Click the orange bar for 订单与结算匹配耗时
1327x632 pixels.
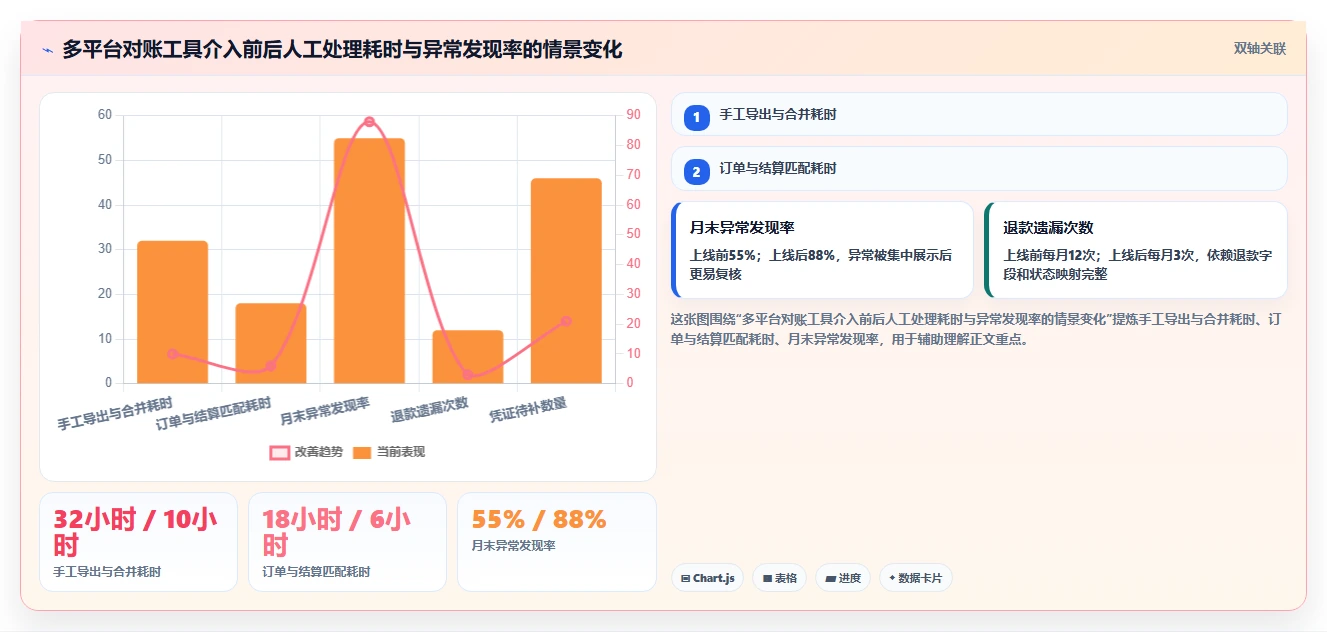click(x=271, y=343)
